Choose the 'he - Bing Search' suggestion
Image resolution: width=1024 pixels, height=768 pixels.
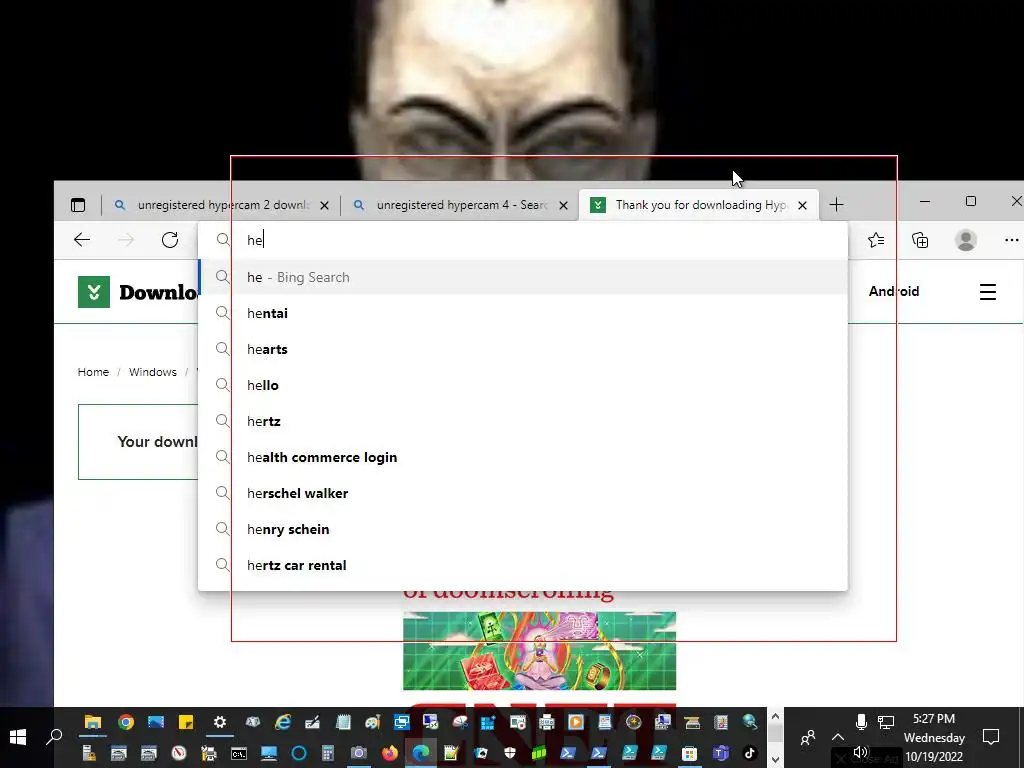(x=523, y=277)
